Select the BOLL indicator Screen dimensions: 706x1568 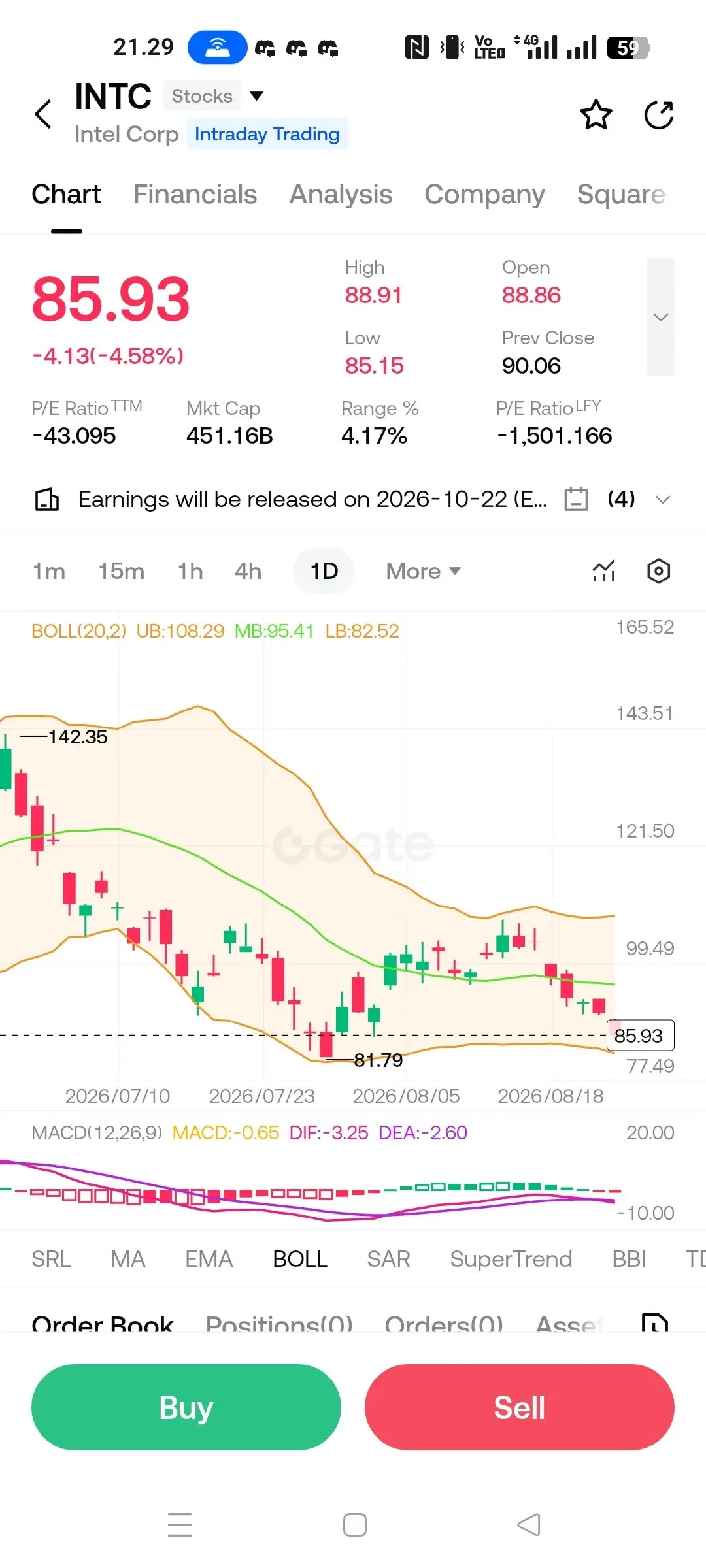click(x=300, y=1259)
